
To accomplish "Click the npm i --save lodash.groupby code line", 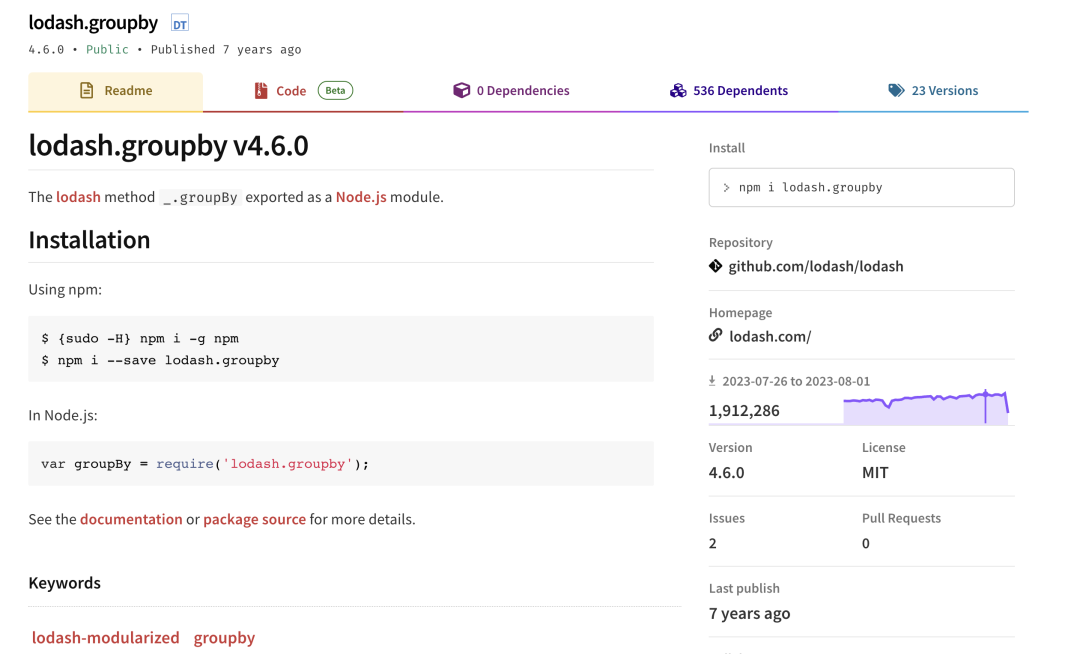I will coord(160,360).
